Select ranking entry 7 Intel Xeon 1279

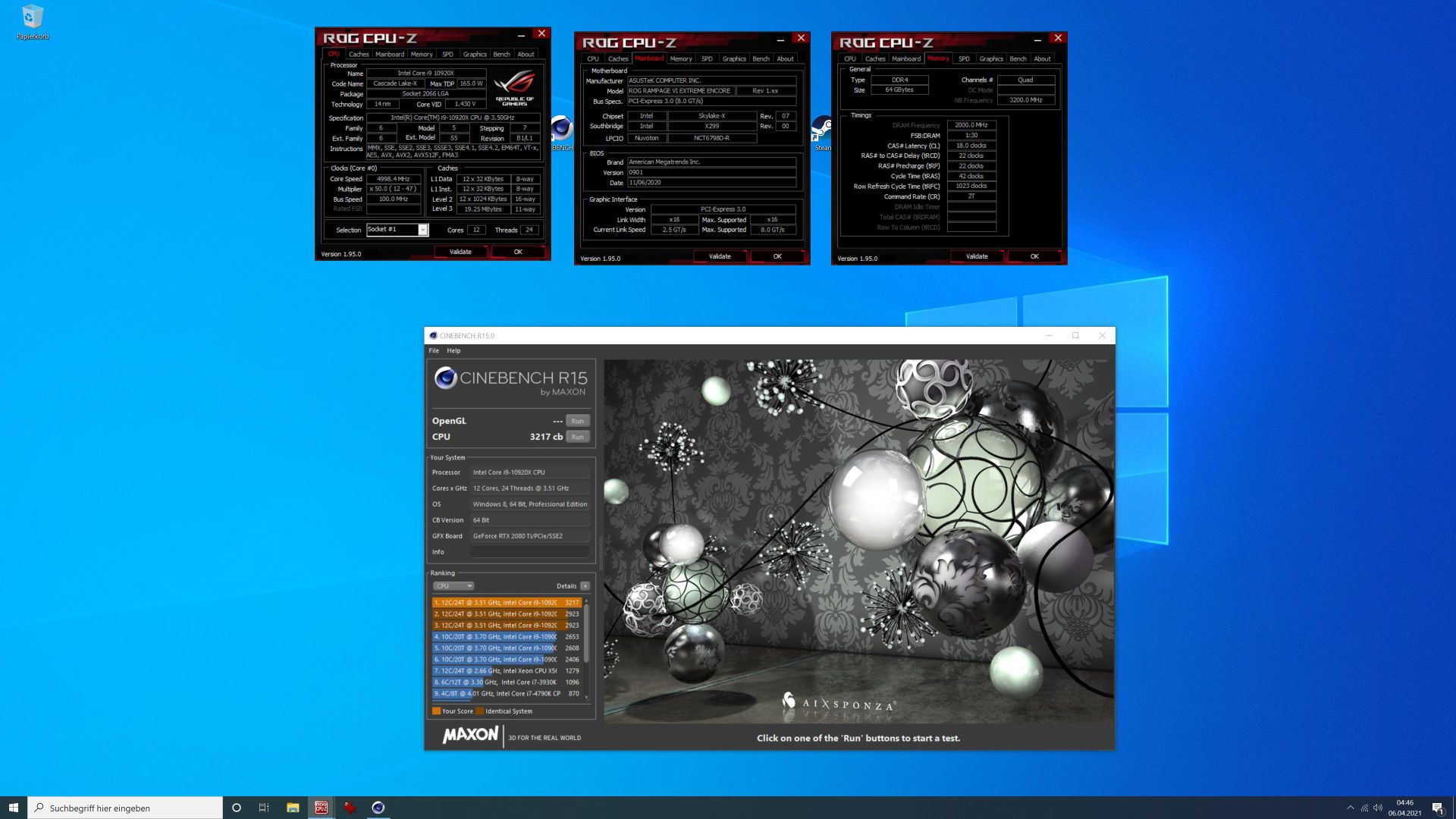506,671
